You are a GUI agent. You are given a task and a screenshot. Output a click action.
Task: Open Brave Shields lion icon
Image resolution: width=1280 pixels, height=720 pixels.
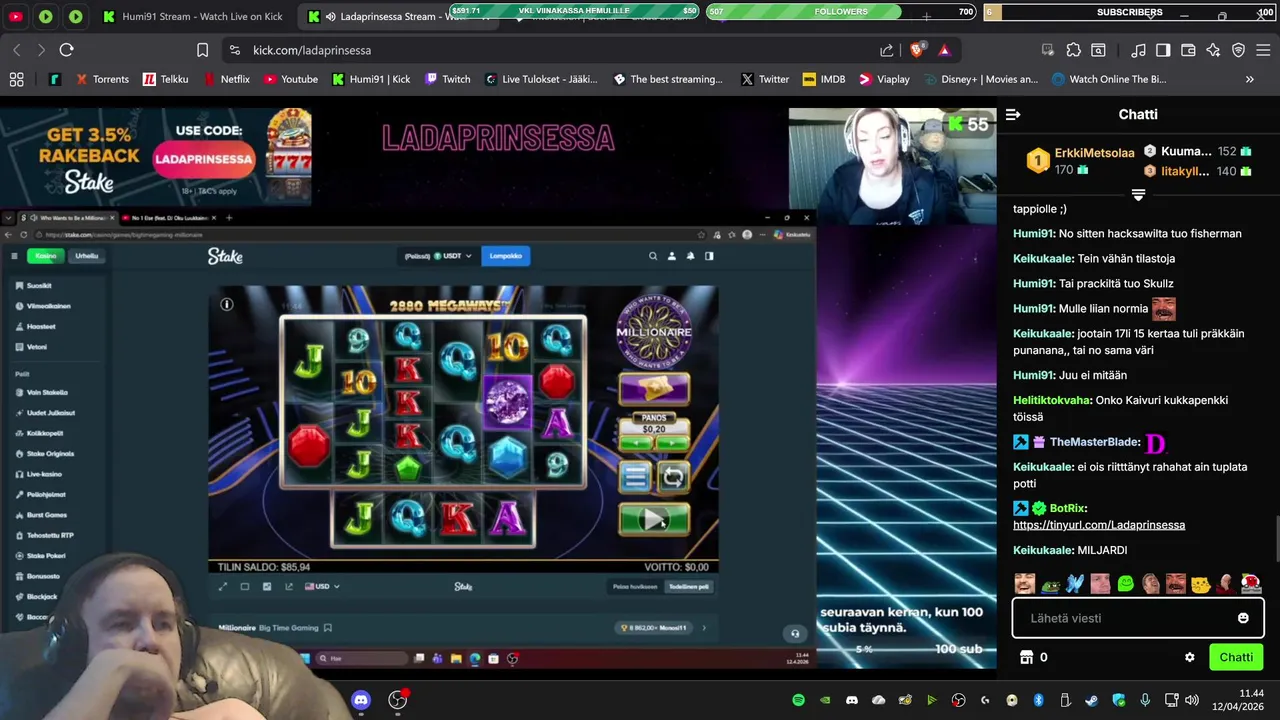(916, 50)
